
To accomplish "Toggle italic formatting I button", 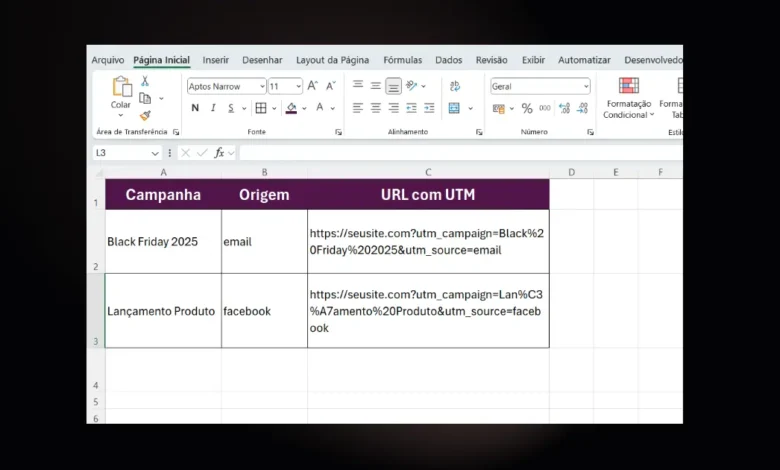I will click(x=213, y=108).
